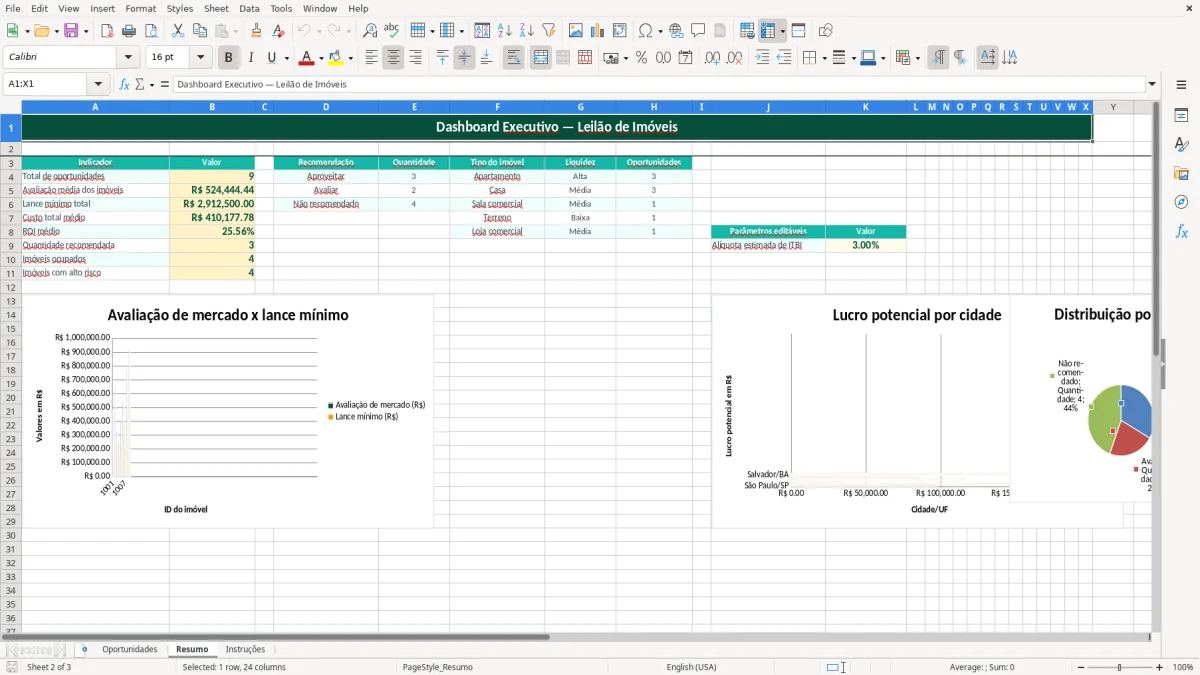
Task: Click the Copy icon
Action: (x=200, y=31)
